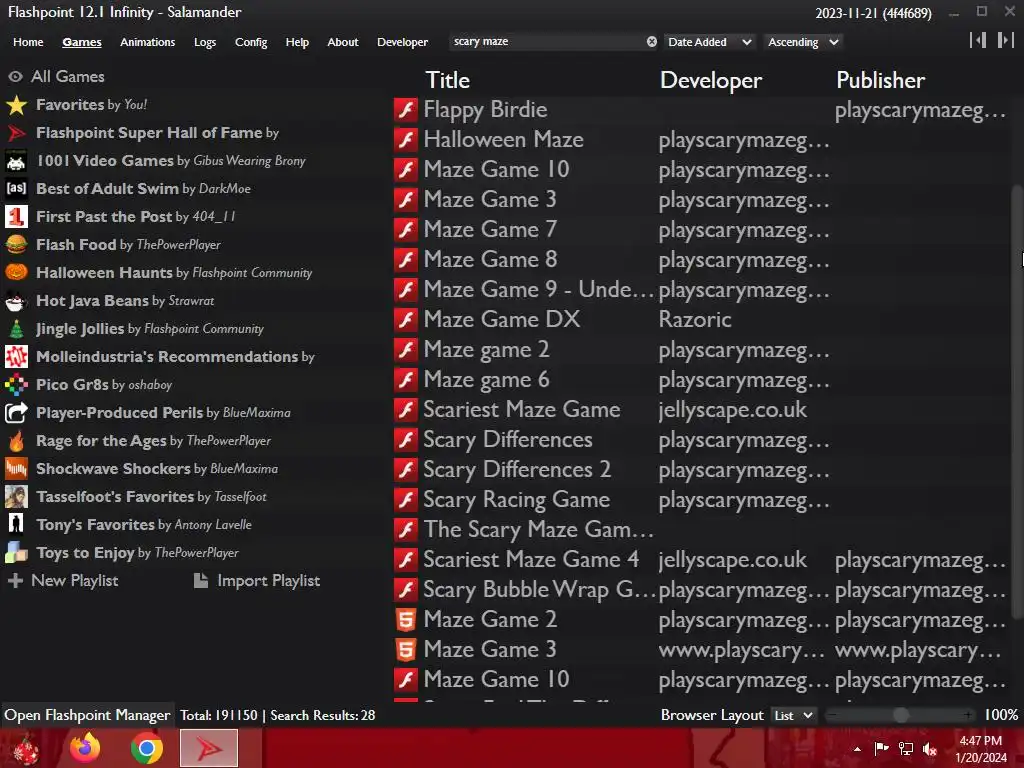The height and width of the screenshot is (768, 1024).
Task: Click the game list vertical scrollbar
Action: pyautogui.click(x=1016, y=402)
